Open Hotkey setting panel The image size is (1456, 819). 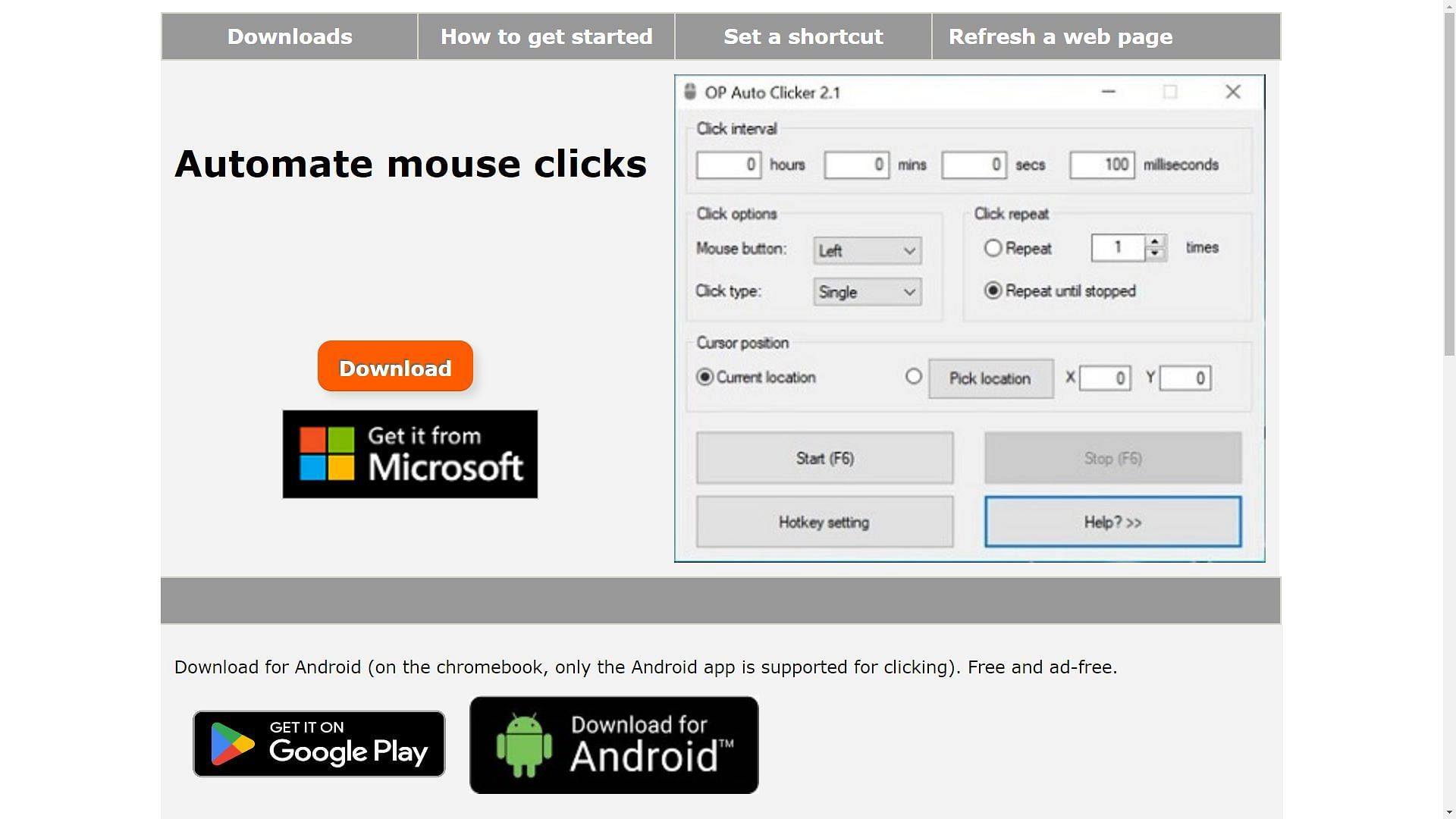(824, 522)
